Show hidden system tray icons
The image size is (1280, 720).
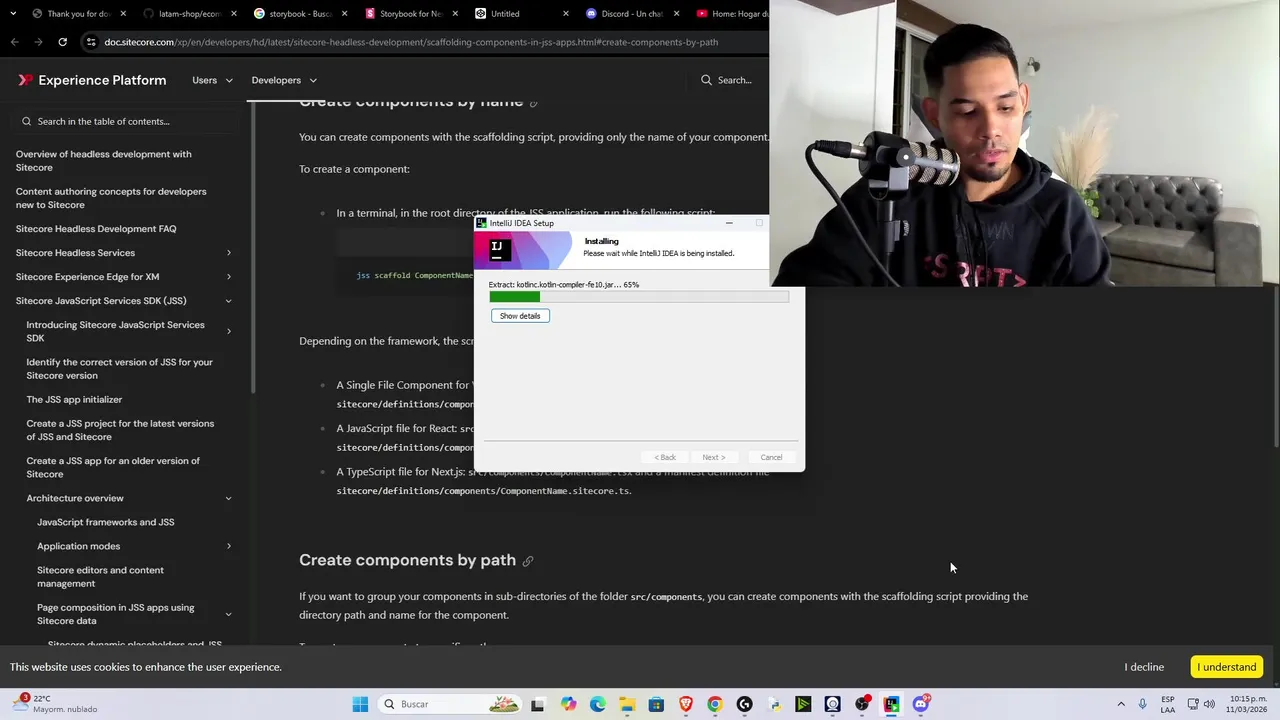1121,704
